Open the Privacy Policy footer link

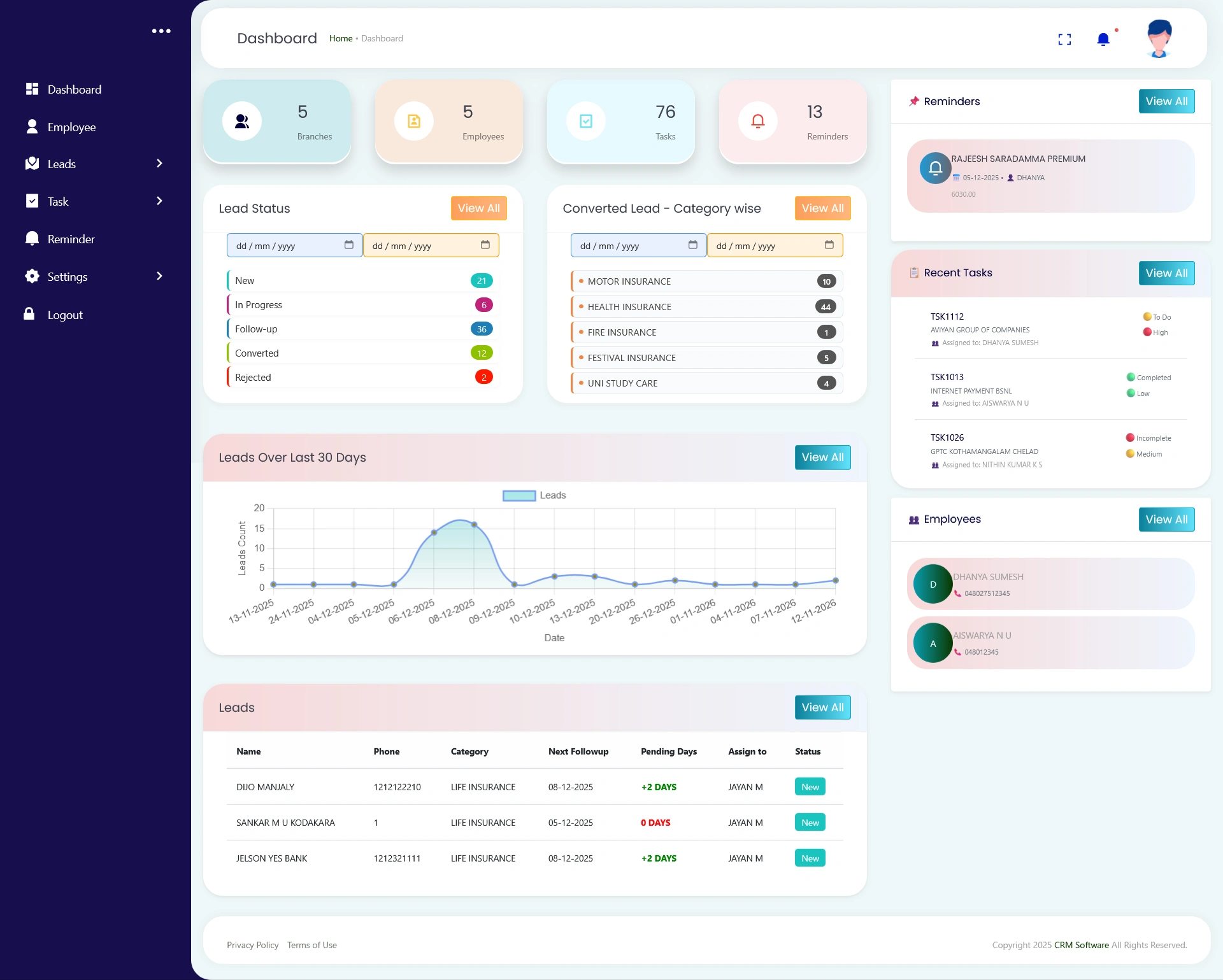pyautogui.click(x=252, y=945)
